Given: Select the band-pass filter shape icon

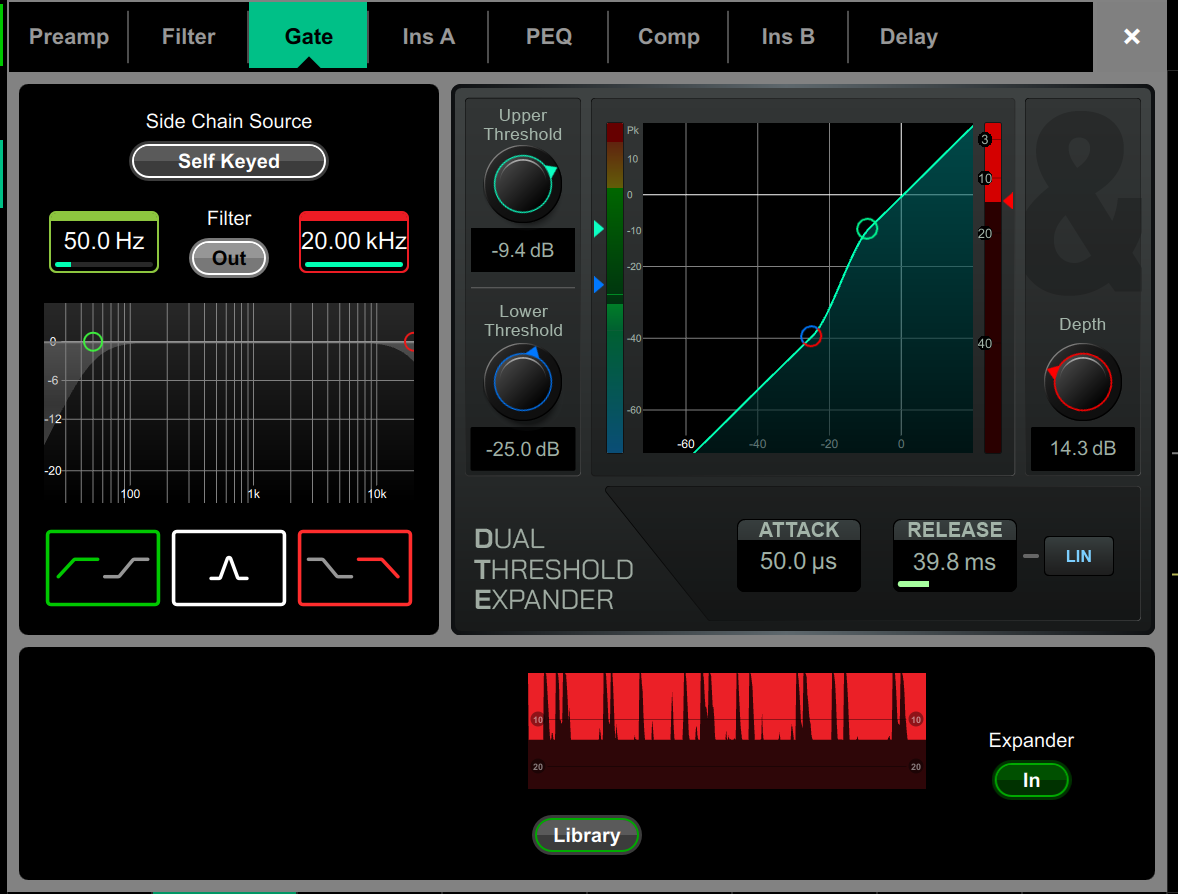Looking at the screenshot, I should (229, 568).
